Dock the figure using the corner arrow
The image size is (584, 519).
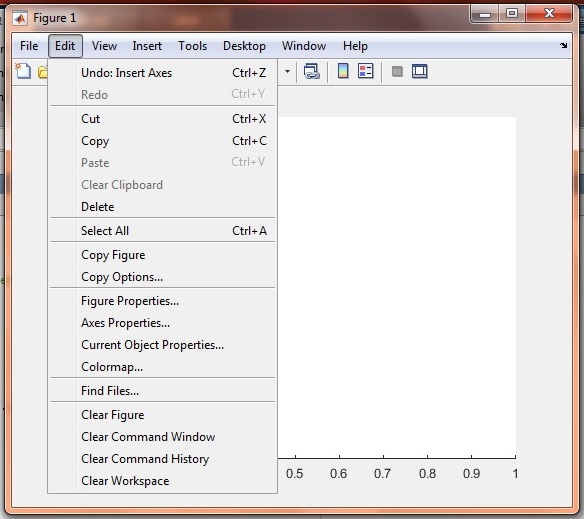(x=564, y=45)
